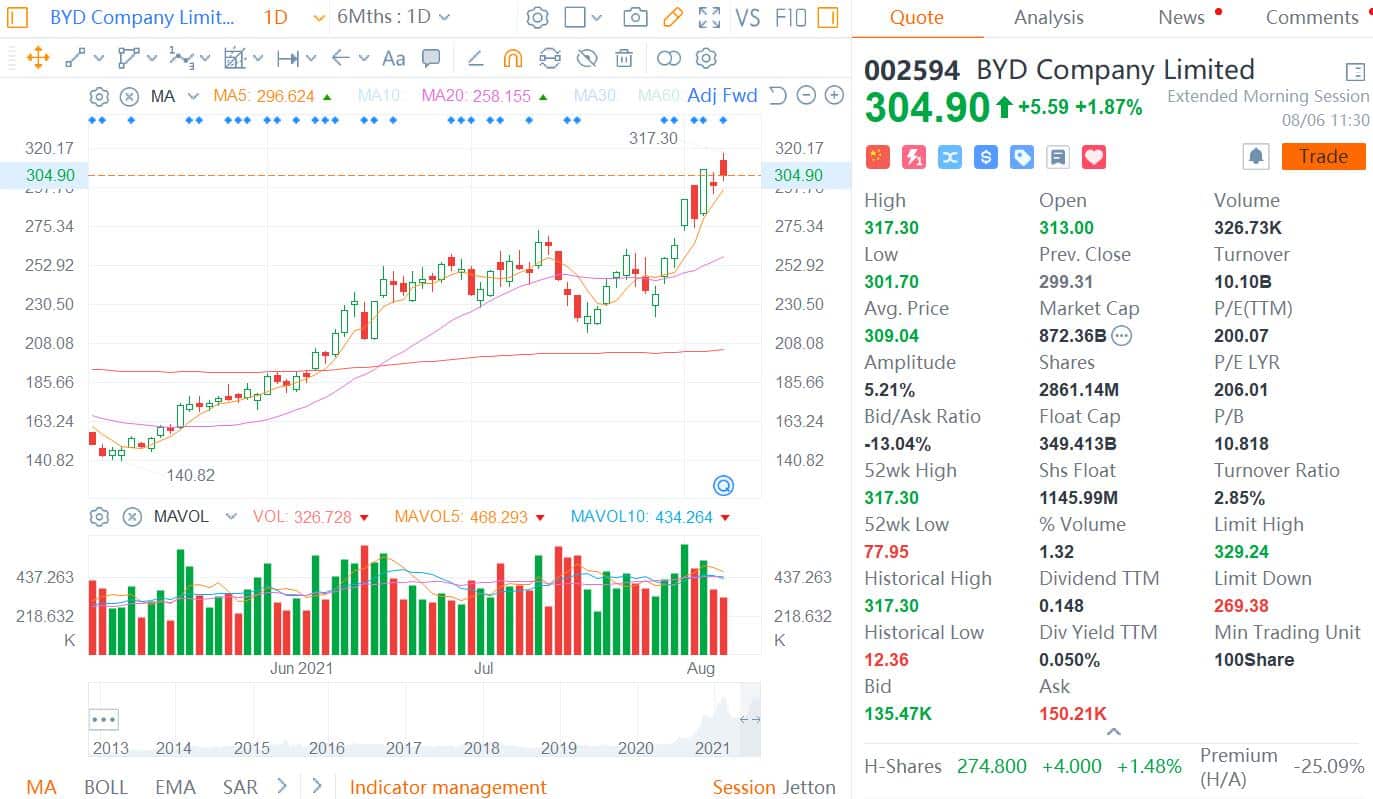Click the magnifier icon on the chart
This screenshot has width=1373, height=799.
[723, 485]
